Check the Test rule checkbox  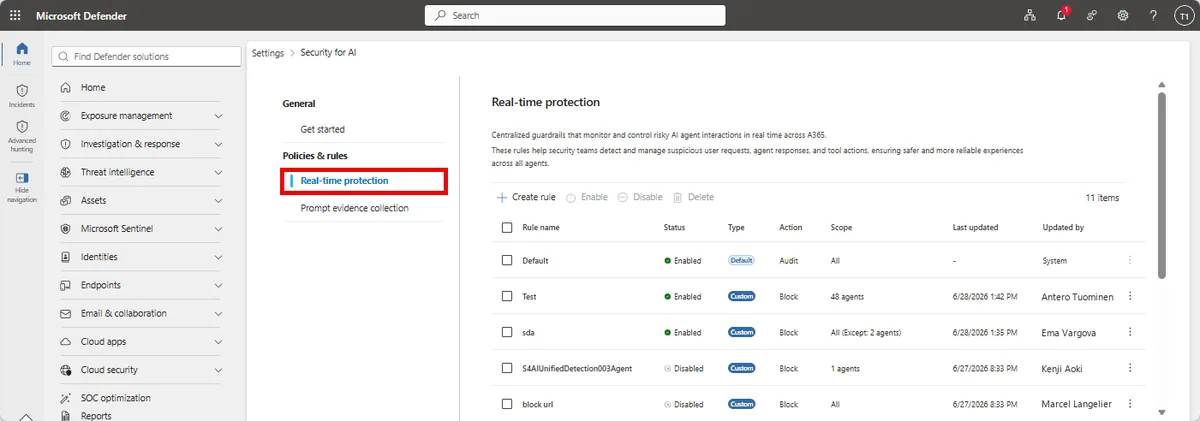tap(507, 296)
